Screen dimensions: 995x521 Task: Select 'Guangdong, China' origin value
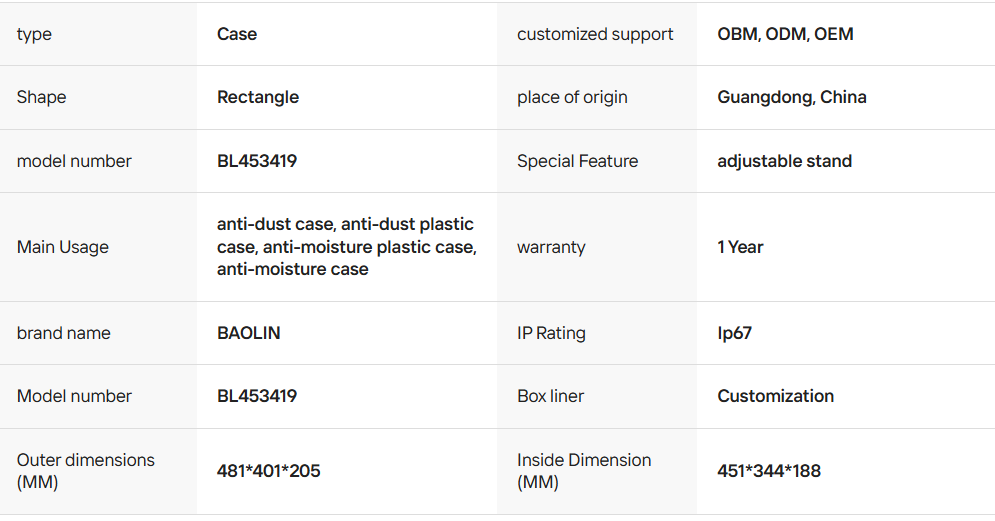(792, 97)
